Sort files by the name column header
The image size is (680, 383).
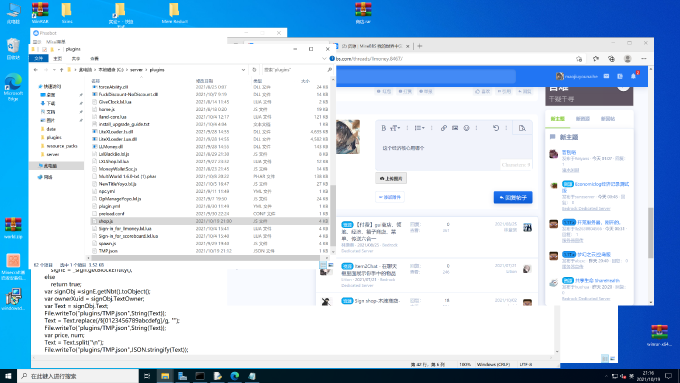point(96,81)
